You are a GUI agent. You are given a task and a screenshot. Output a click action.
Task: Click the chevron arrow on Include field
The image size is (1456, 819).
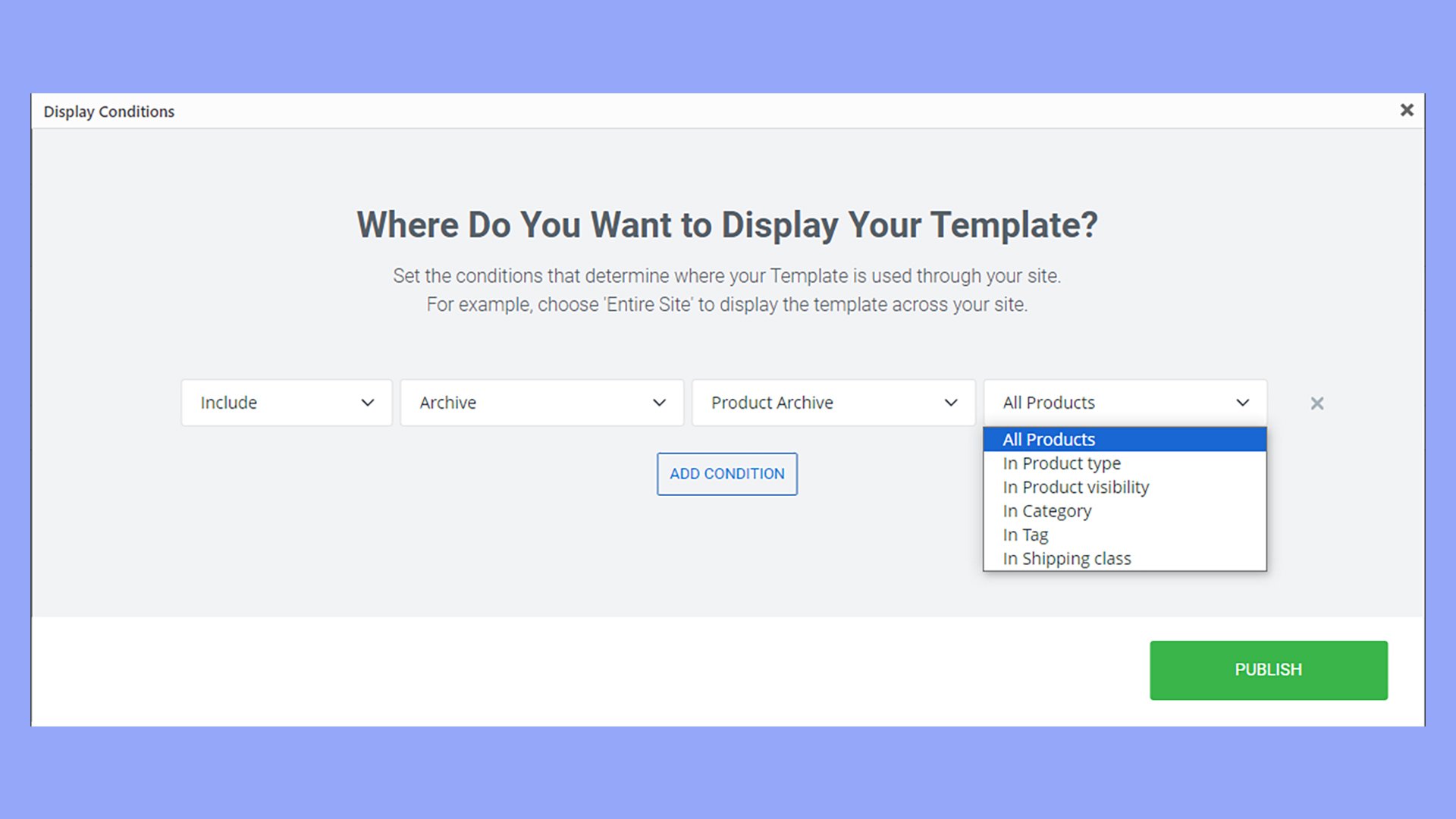[368, 403]
